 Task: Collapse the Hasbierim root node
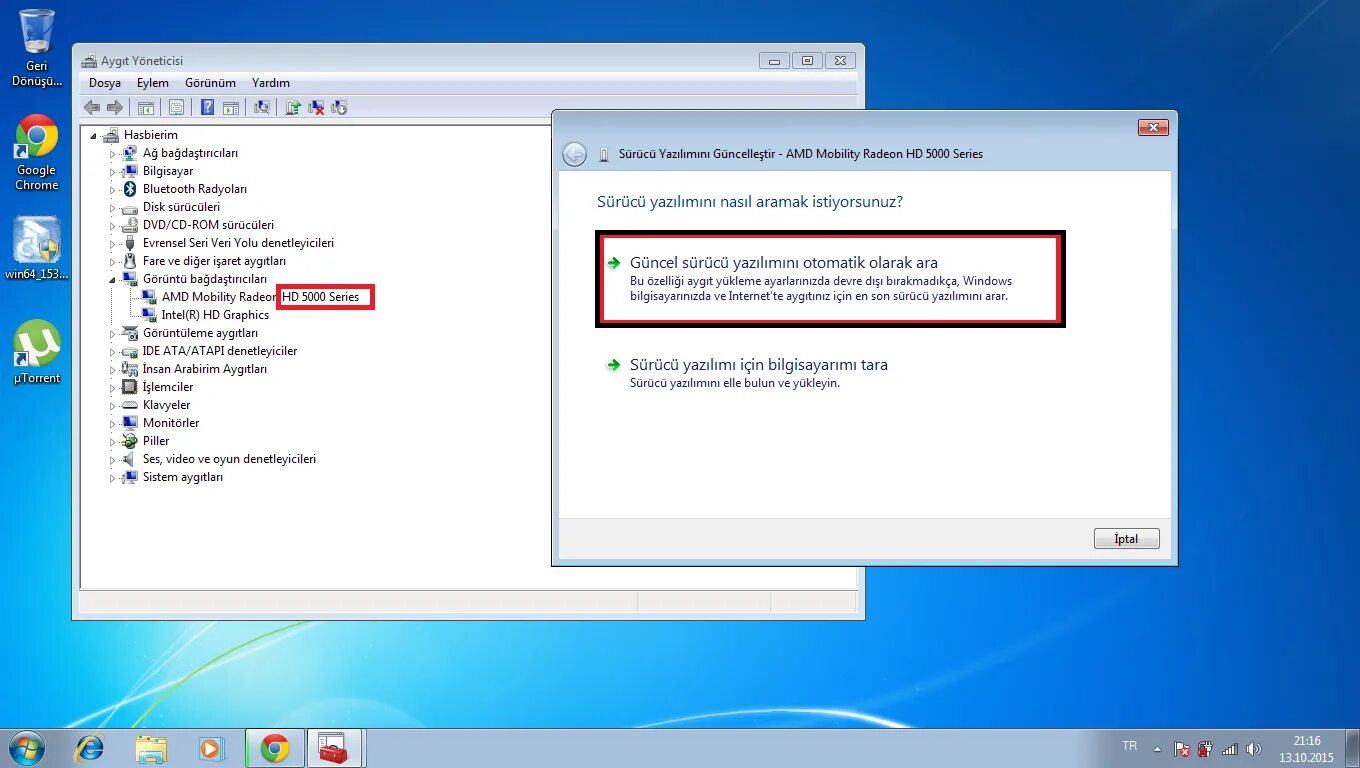tap(95, 136)
